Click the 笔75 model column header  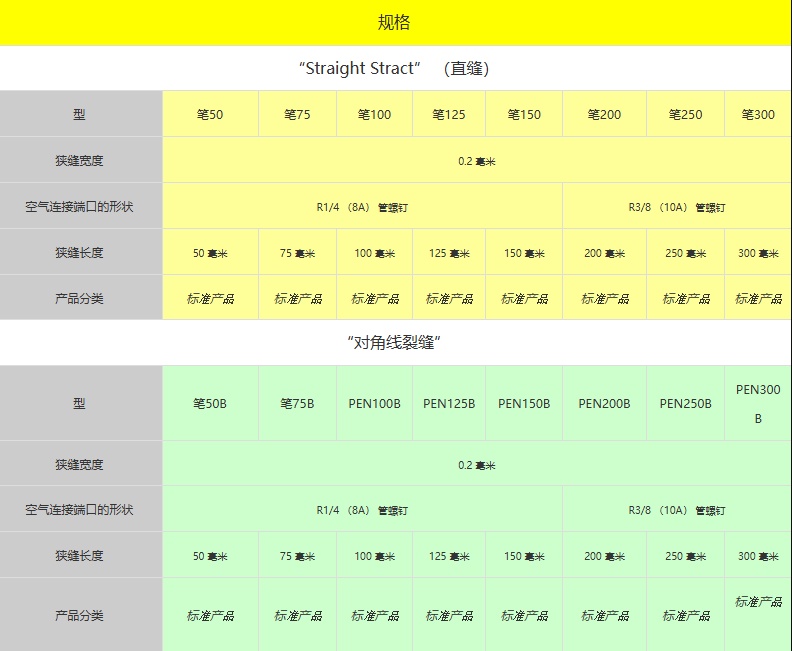297,114
